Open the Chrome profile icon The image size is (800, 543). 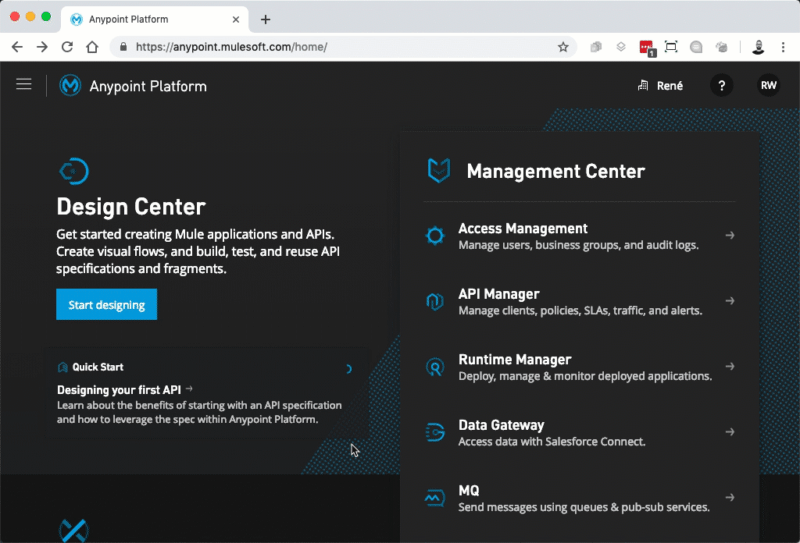[758, 47]
